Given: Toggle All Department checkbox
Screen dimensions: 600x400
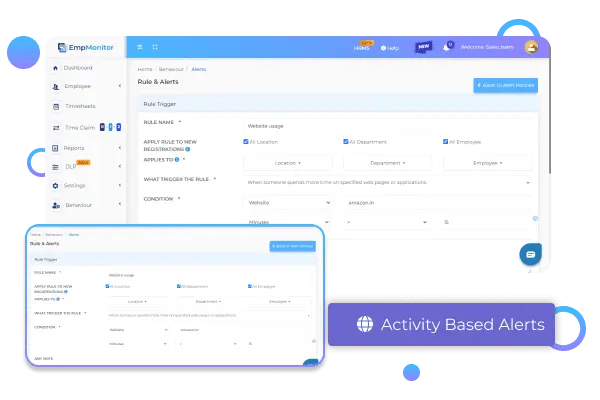Looking at the screenshot, I should tap(346, 142).
